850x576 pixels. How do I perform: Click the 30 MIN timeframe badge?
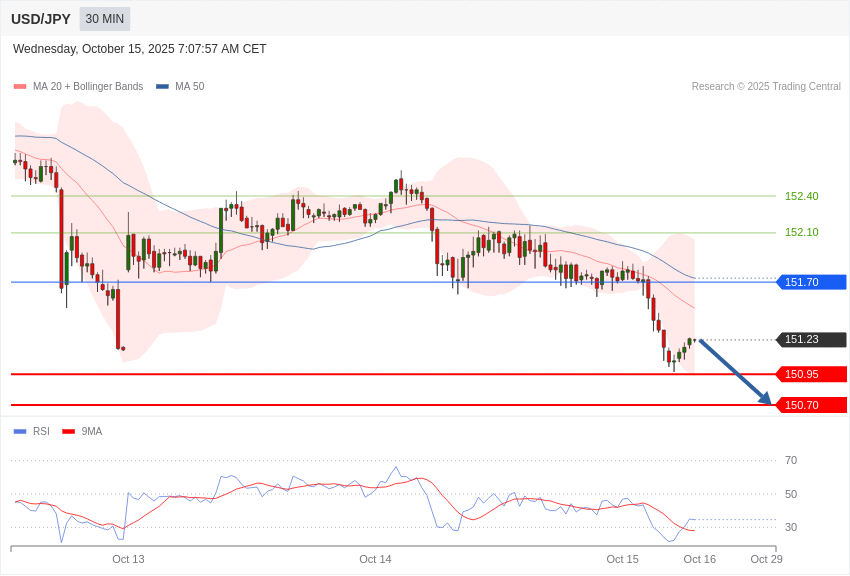tap(105, 19)
